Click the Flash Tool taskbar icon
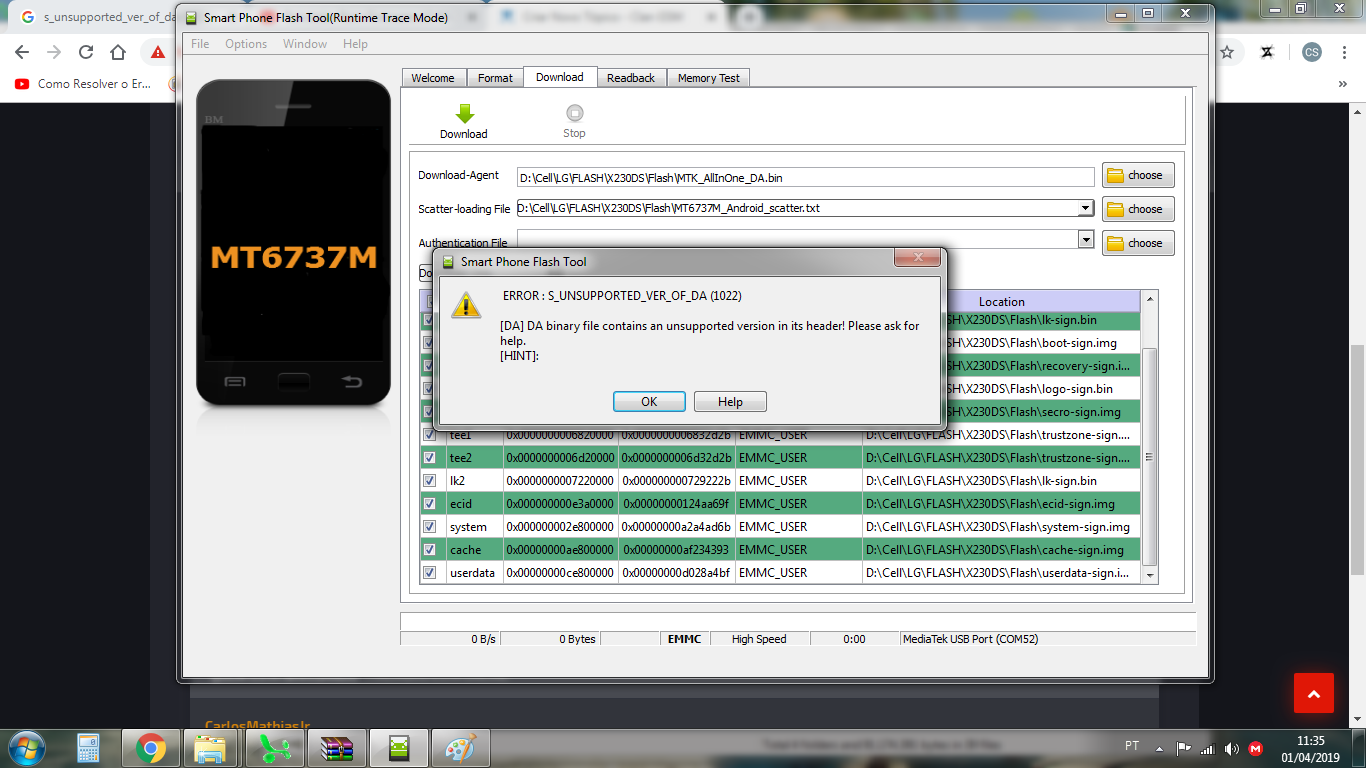 (x=399, y=748)
